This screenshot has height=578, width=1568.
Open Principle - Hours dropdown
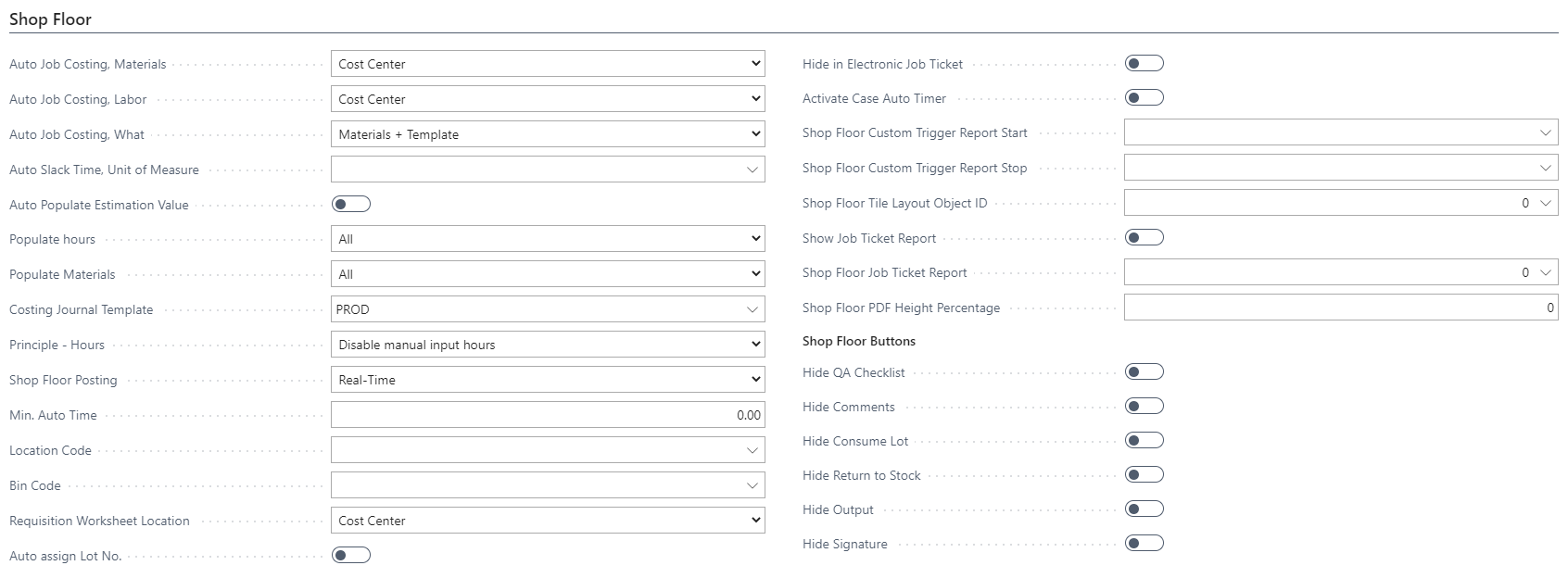(548, 345)
